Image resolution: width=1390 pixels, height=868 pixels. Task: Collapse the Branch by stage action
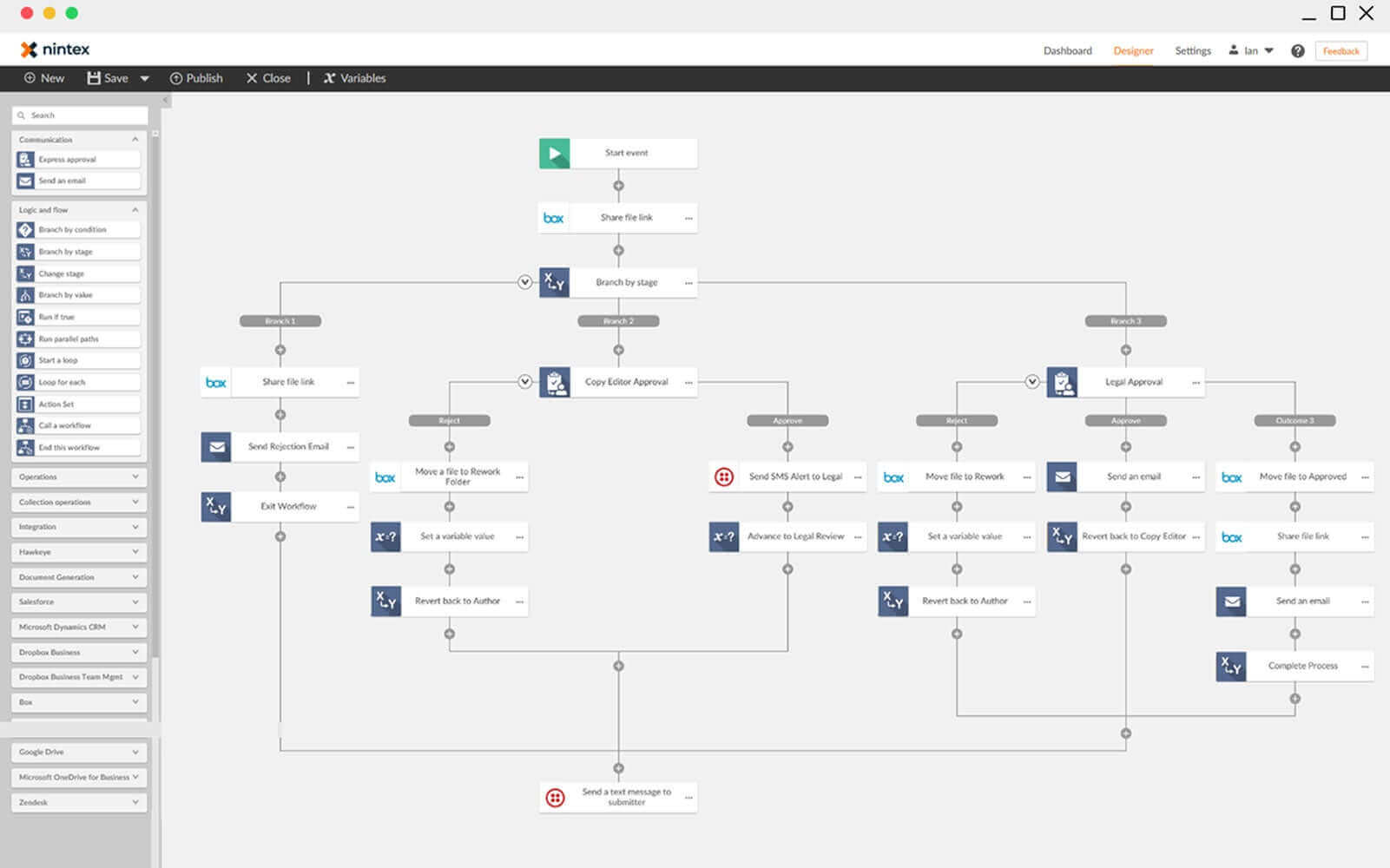[x=524, y=282]
